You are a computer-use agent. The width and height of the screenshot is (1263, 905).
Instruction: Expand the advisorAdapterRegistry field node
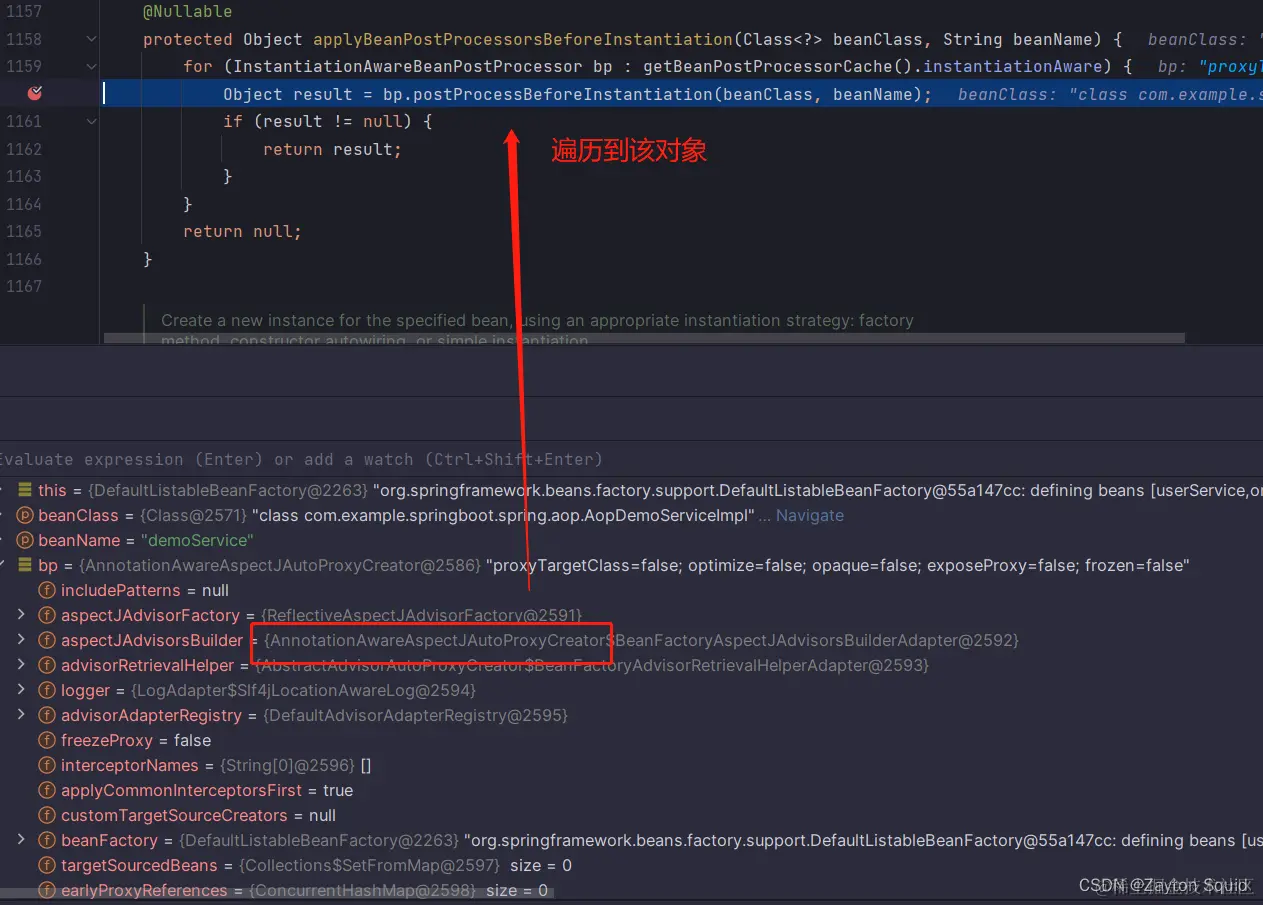pyautogui.click(x=21, y=715)
